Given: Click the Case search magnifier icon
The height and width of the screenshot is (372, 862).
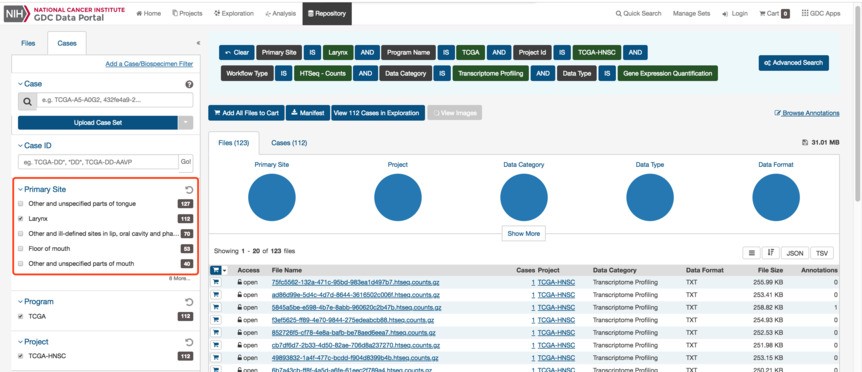Looking at the screenshot, I should [27, 101].
